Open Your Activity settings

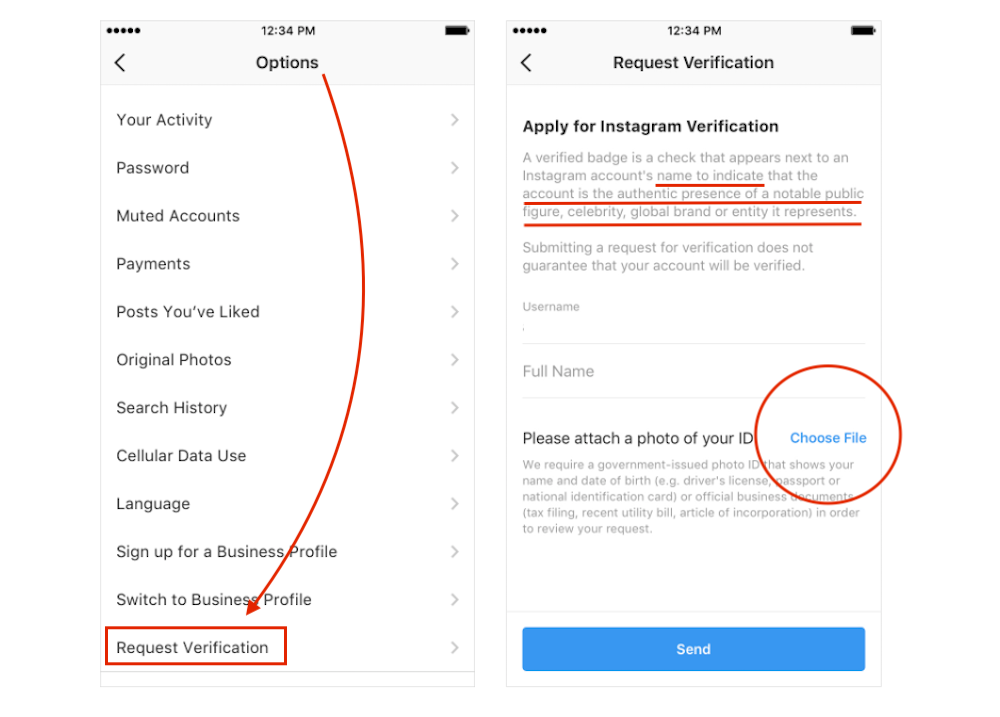pos(164,120)
